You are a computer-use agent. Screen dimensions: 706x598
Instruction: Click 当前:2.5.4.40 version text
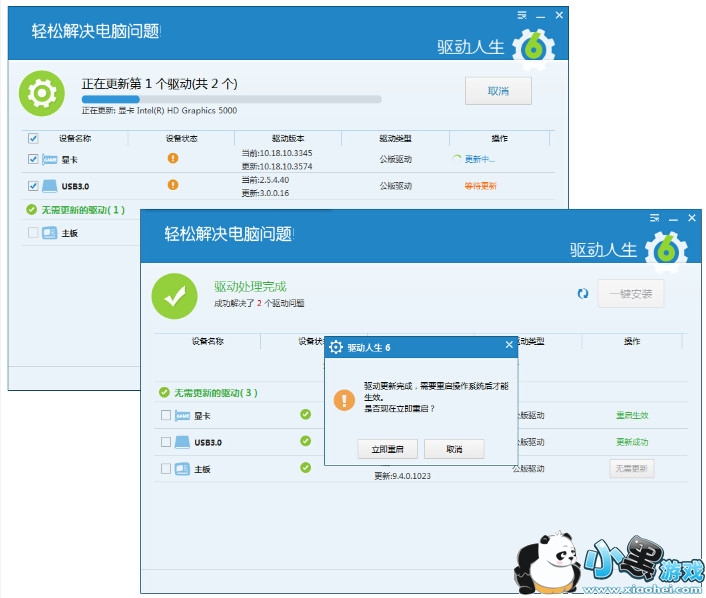265,180
